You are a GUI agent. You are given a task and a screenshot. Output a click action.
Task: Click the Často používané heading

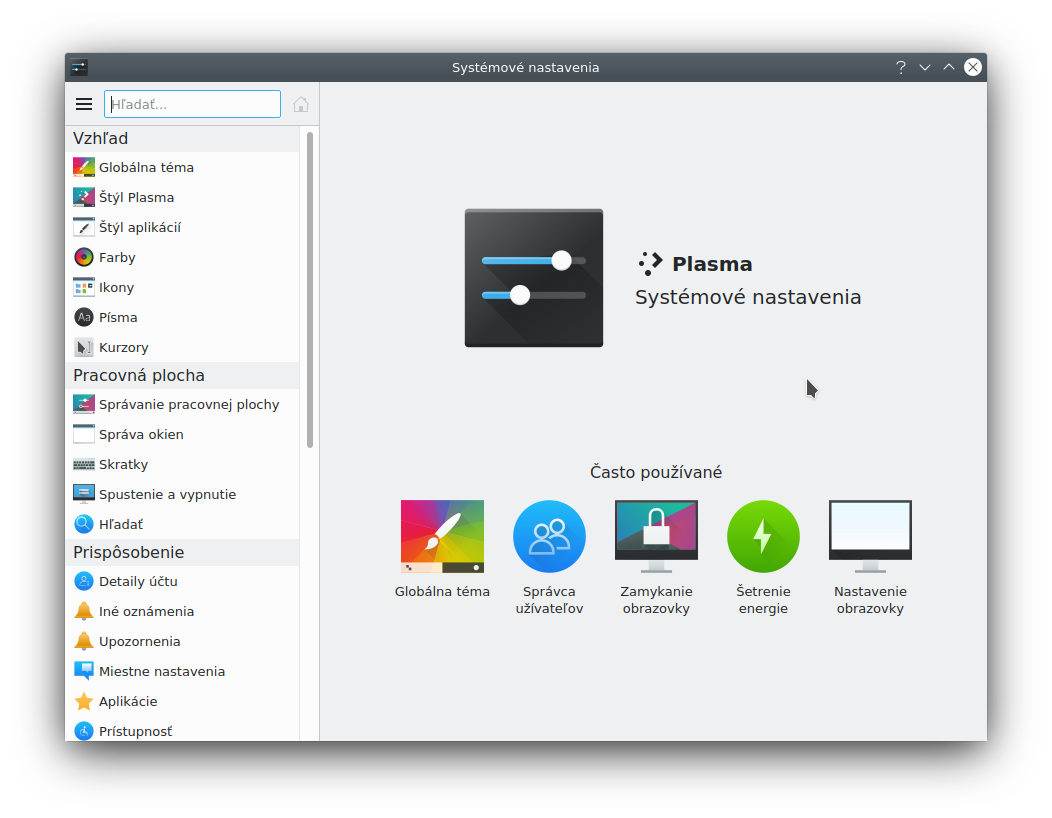(x=656, y=472)
